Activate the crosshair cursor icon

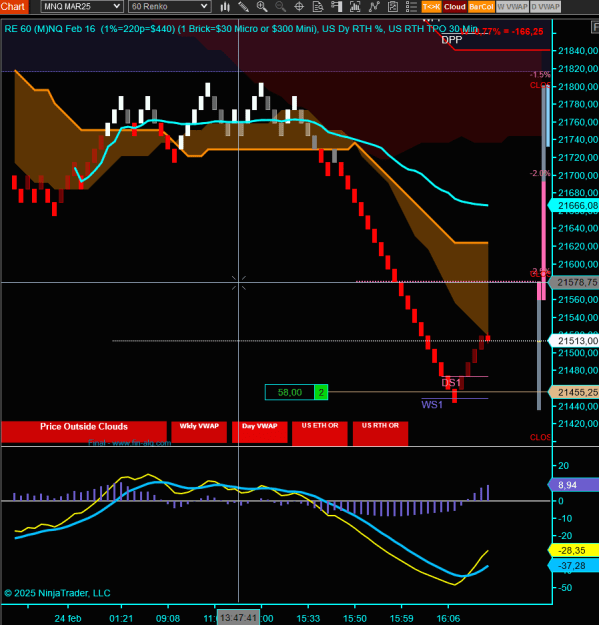pos(299,6)
